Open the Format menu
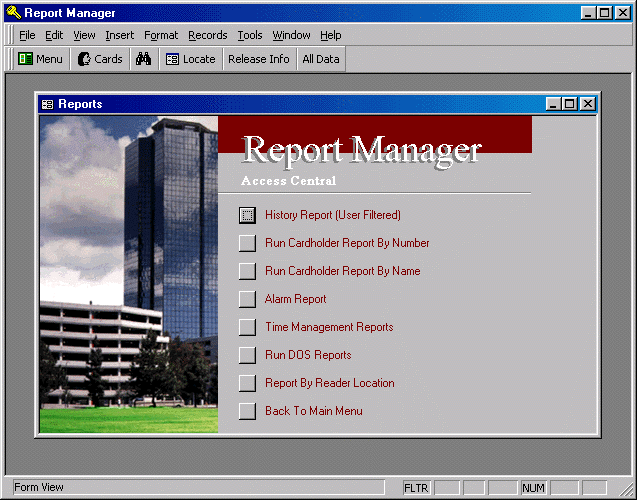 [161, 35]
